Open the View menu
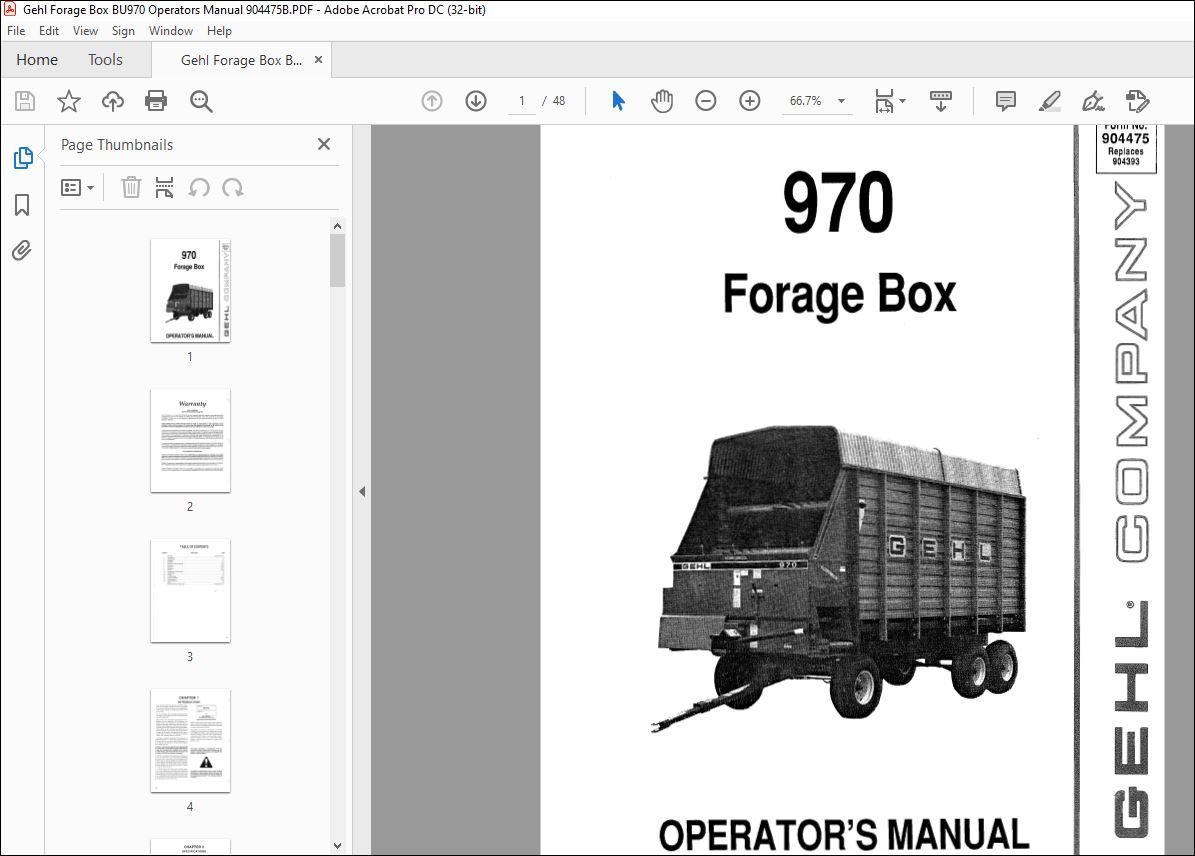Screen dimensions: 1195x856 click(x=85, y=30)
